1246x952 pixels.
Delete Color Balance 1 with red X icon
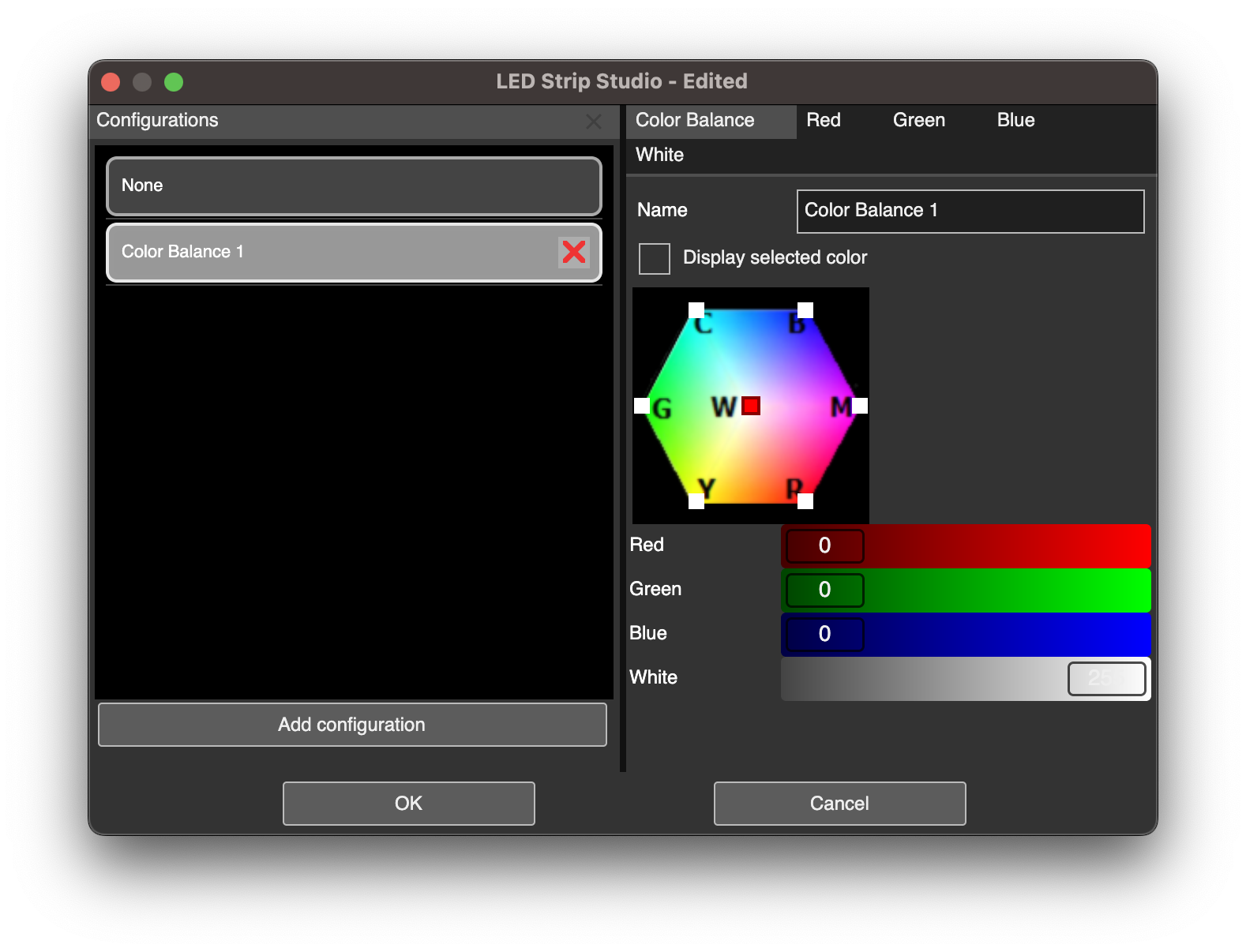[x=574, y=252]
